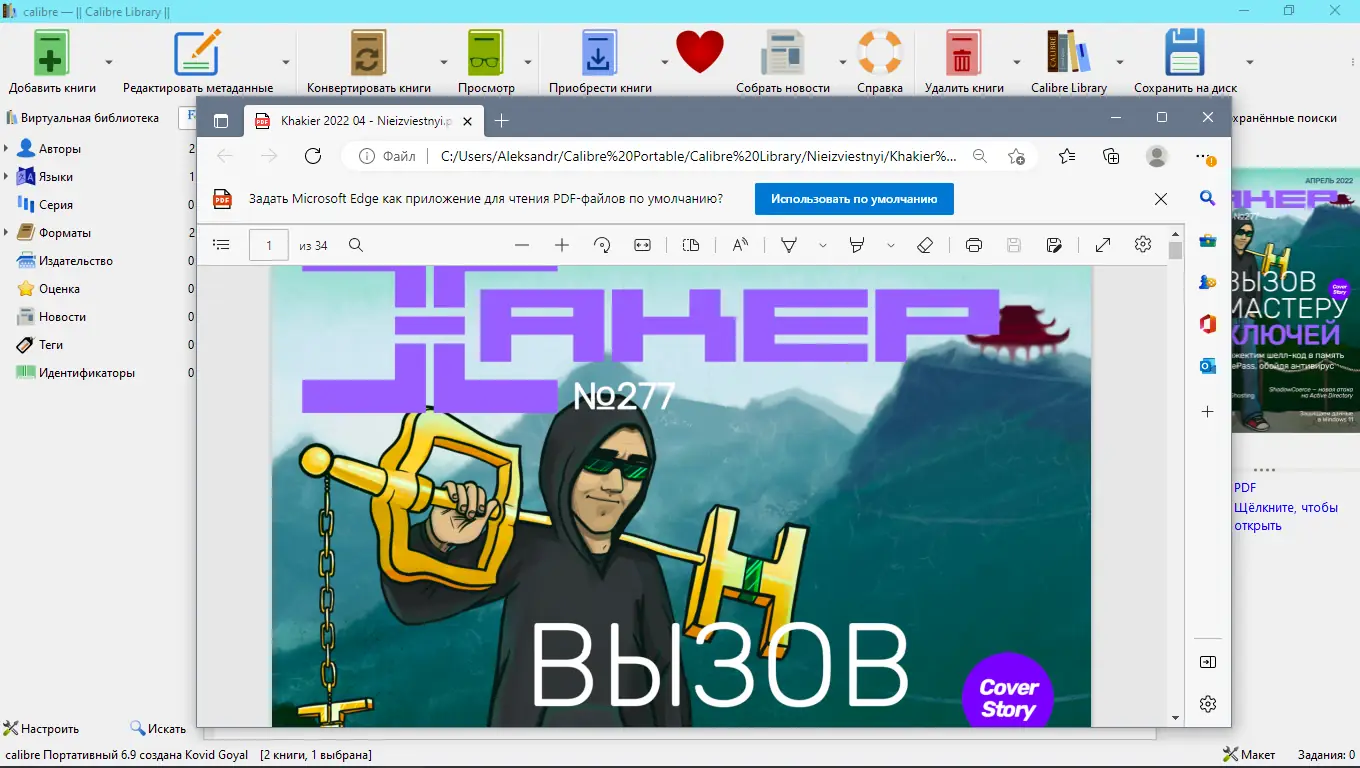Open the Просмотр dropdown arrow

tap(526, 60)
